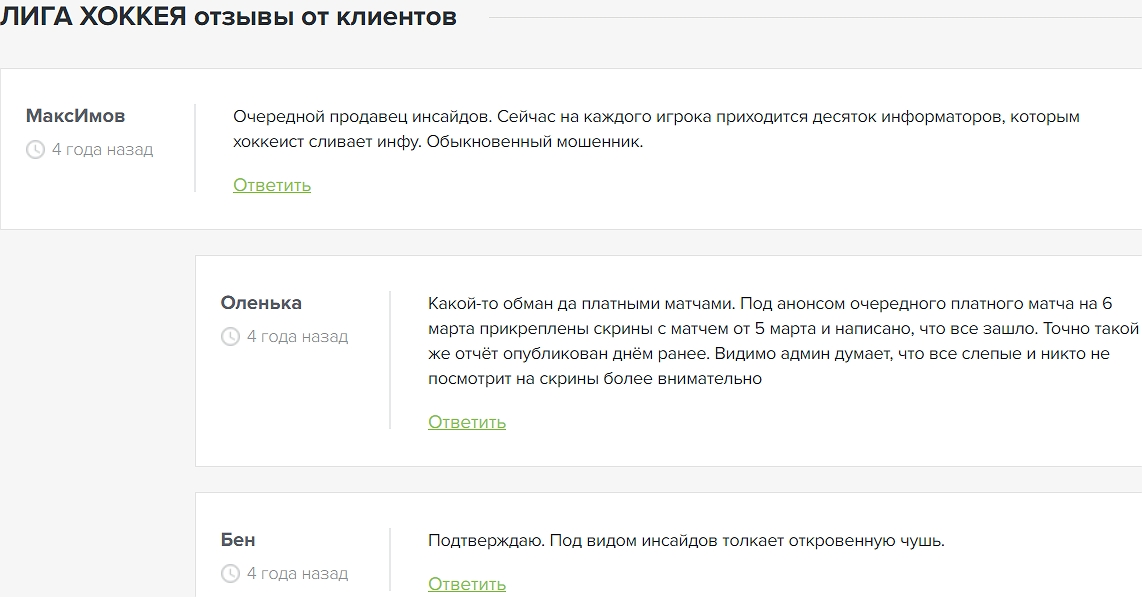The image size is (1142, 597).
Task: Click the clock icon under МаксИмов
Action: [35, 150]
